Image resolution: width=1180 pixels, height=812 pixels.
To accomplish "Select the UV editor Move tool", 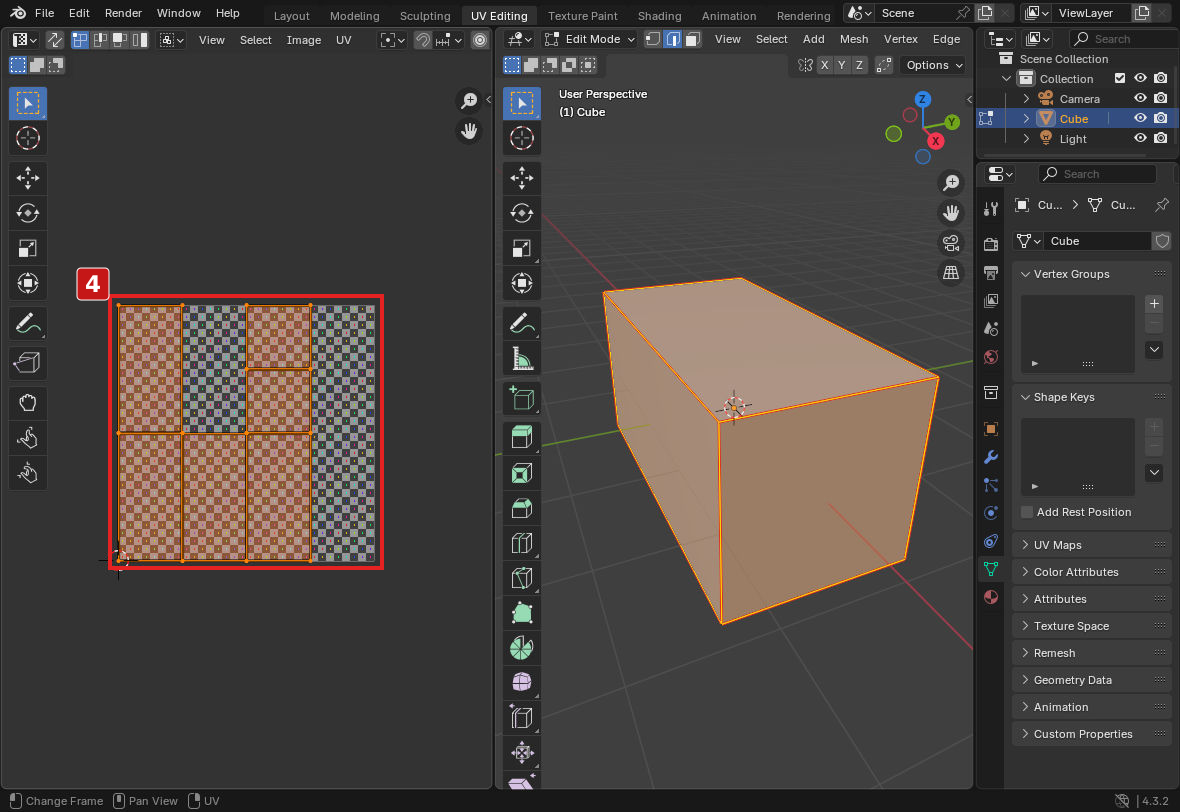I will (x=28, y=178).
